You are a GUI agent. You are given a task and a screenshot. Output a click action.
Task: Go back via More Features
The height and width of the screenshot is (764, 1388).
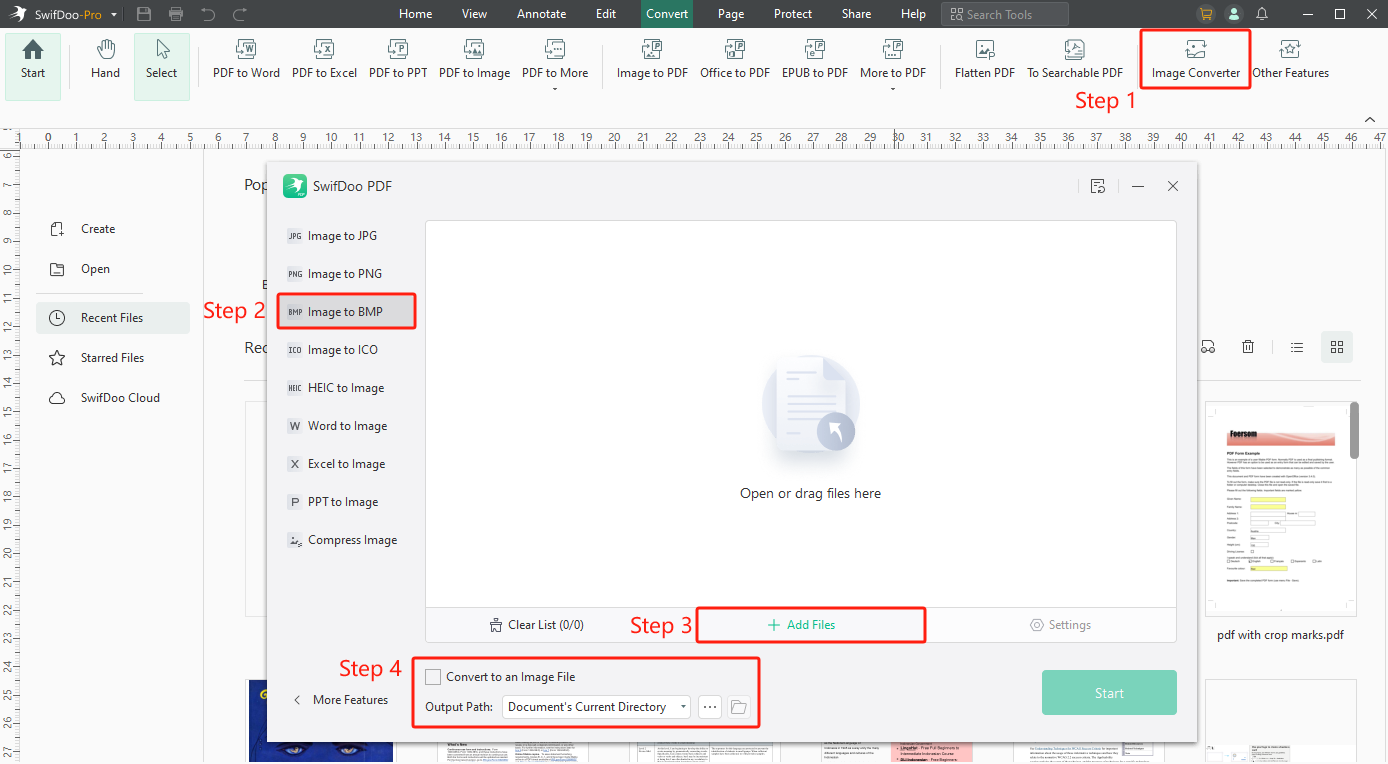(x=340, y=700)
